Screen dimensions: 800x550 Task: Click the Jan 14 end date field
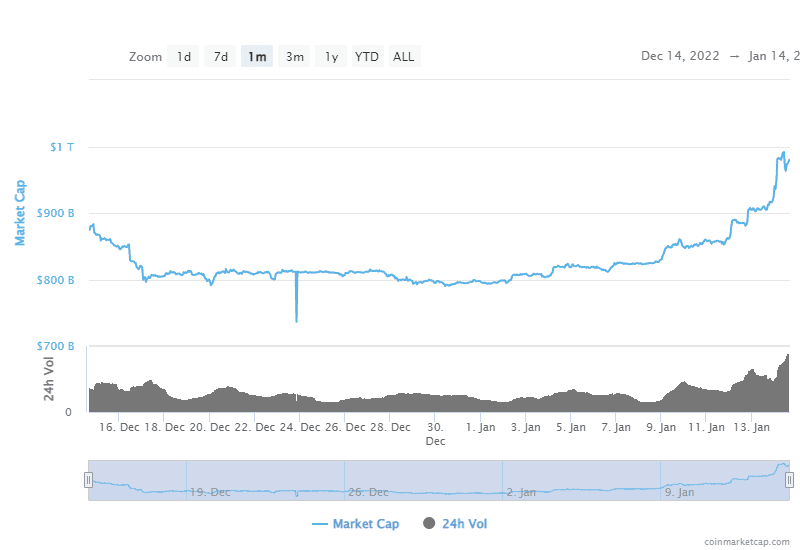(x=773, y=56)
